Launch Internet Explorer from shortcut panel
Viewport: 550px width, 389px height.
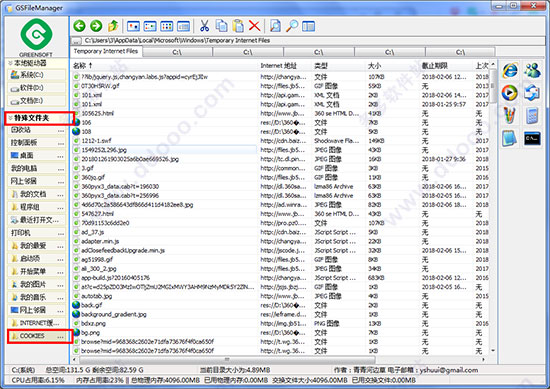[x=510, y=70]
